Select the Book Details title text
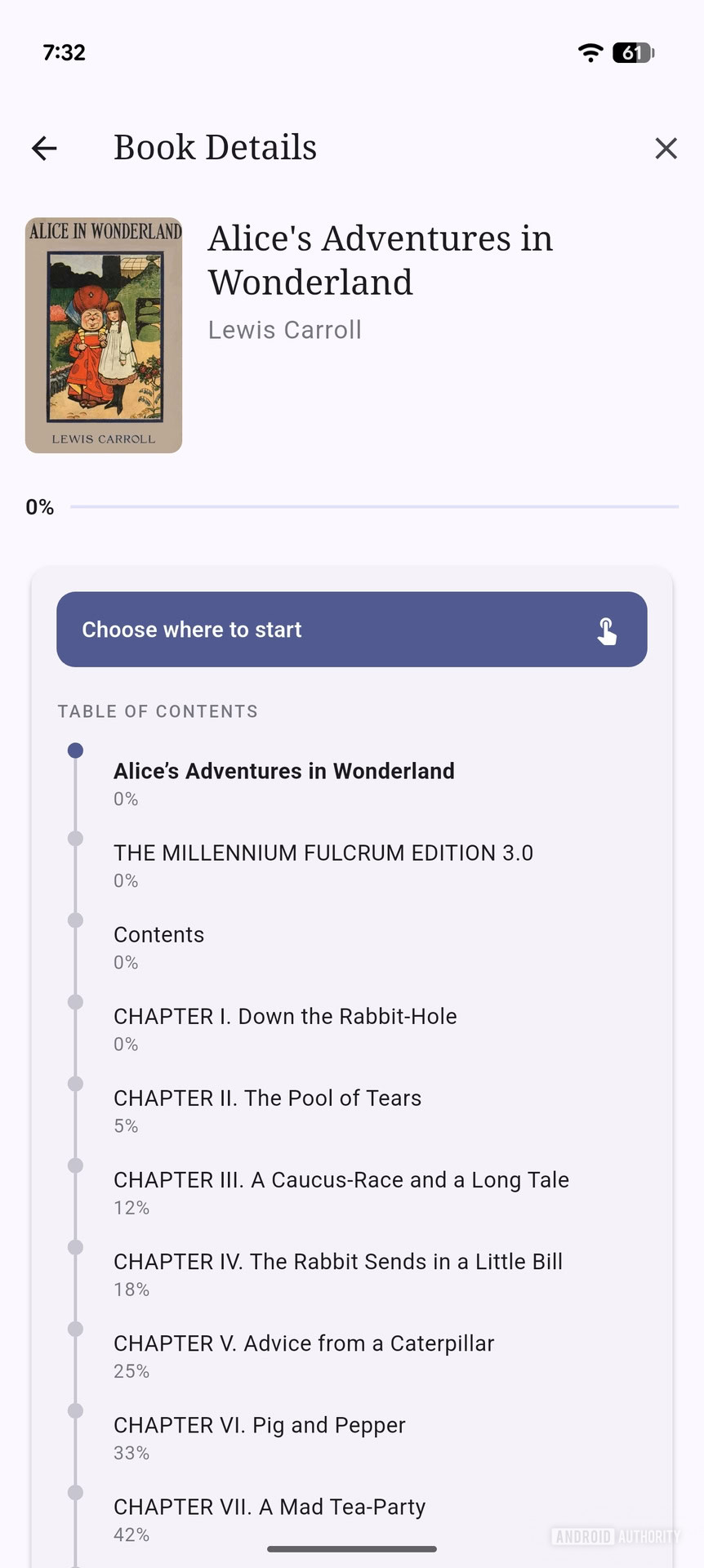704x1568 pixels. click(x=215, y=147)
